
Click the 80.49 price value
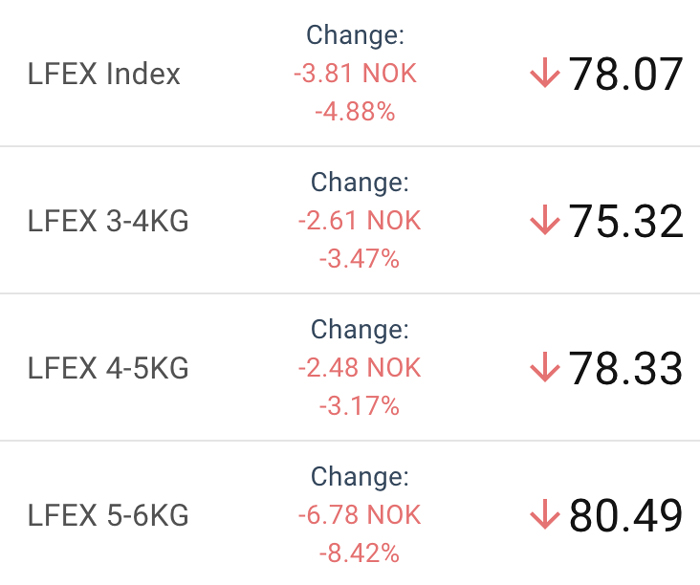(625, 515)
